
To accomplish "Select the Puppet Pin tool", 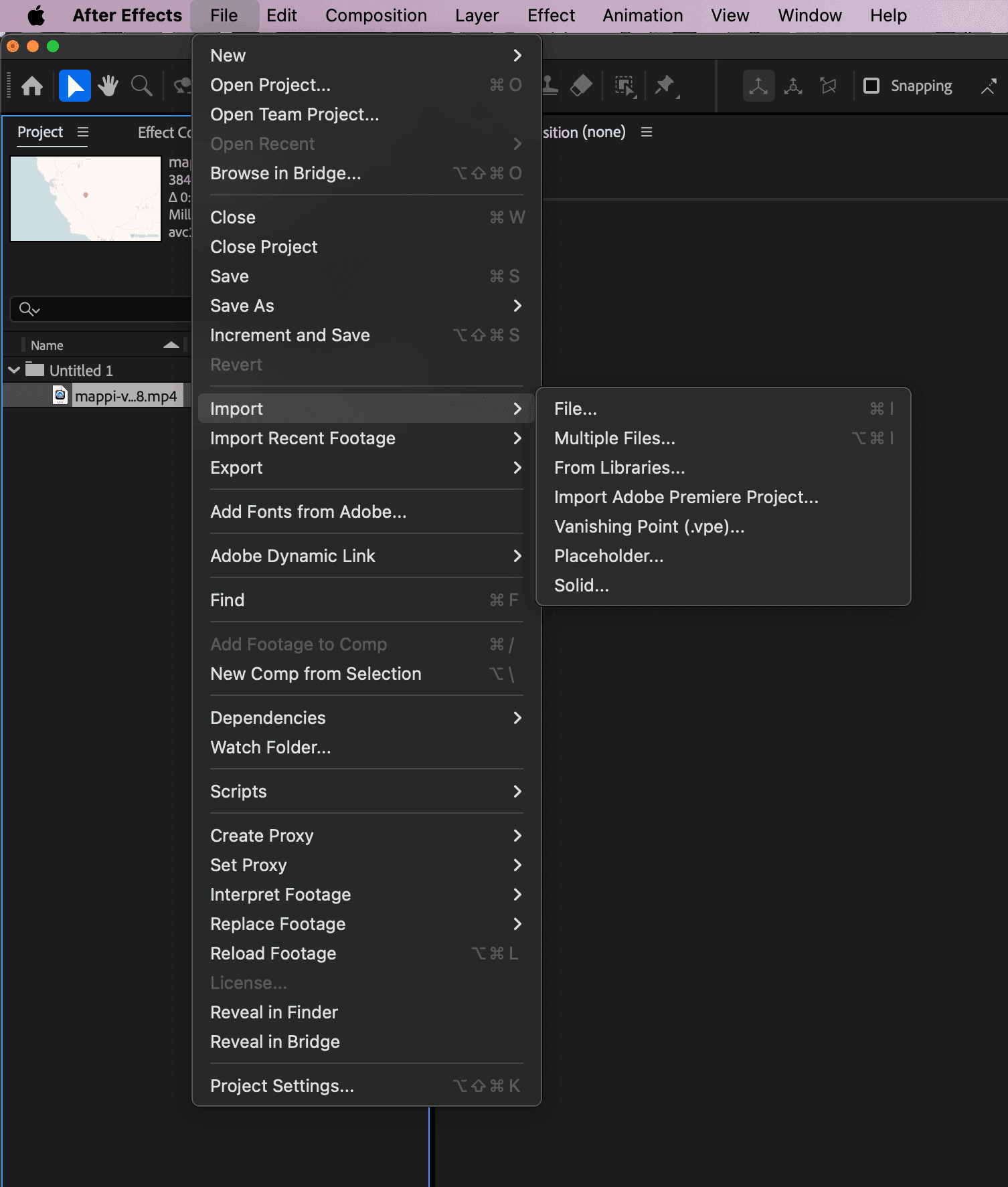I will click(666, 86).
